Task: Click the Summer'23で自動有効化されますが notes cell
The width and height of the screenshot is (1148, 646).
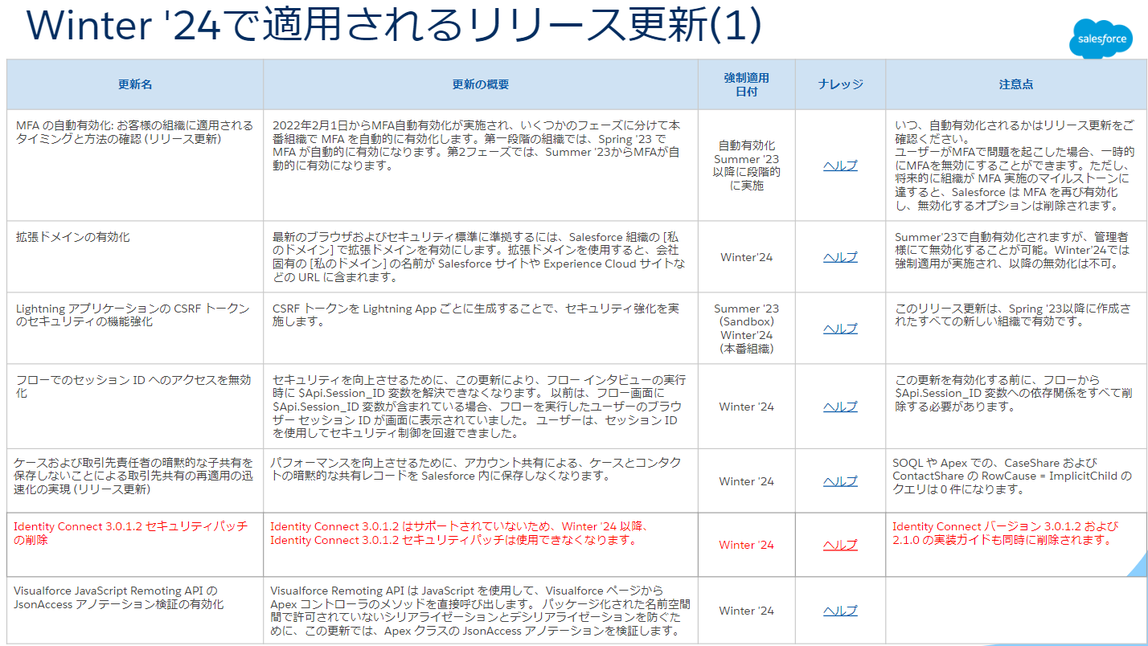Action: [1016, 256]
